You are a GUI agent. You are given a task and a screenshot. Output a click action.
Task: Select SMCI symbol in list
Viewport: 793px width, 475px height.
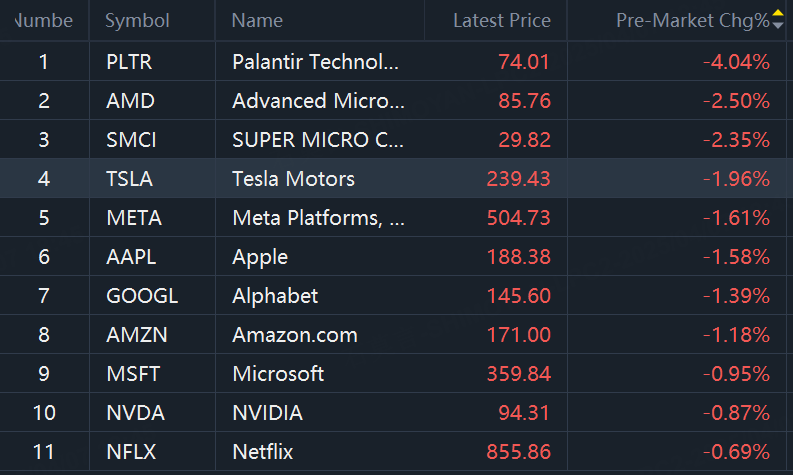[x=130, y=140]
